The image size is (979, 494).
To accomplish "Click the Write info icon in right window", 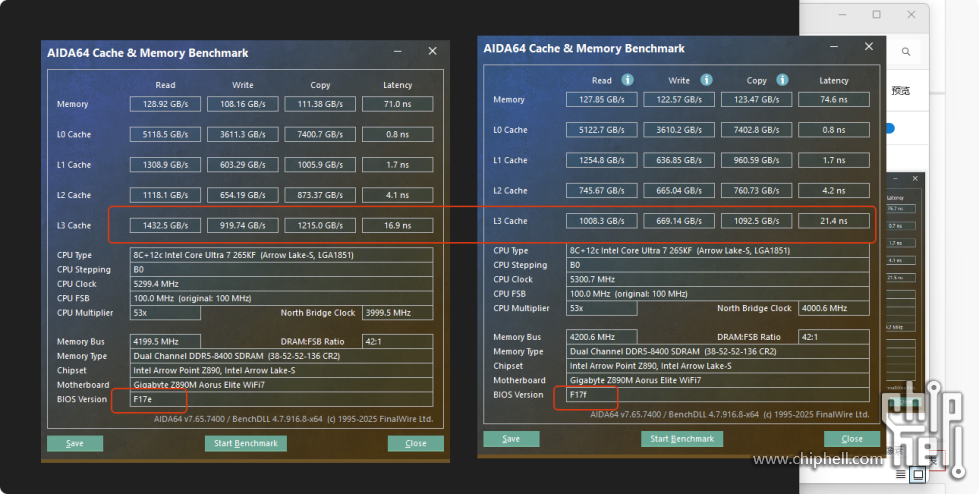I will (706, 80).
